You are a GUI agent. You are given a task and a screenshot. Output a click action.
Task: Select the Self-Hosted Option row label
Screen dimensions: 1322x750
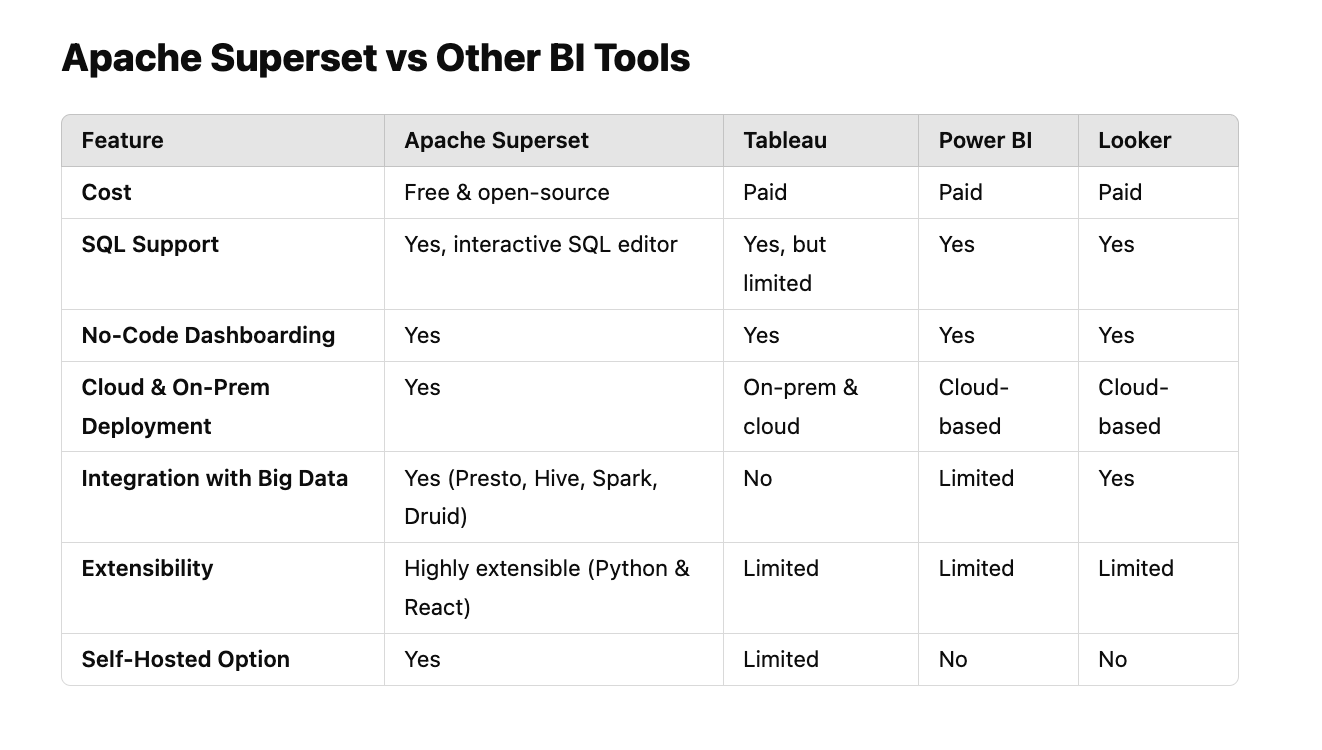pos(185,659)
